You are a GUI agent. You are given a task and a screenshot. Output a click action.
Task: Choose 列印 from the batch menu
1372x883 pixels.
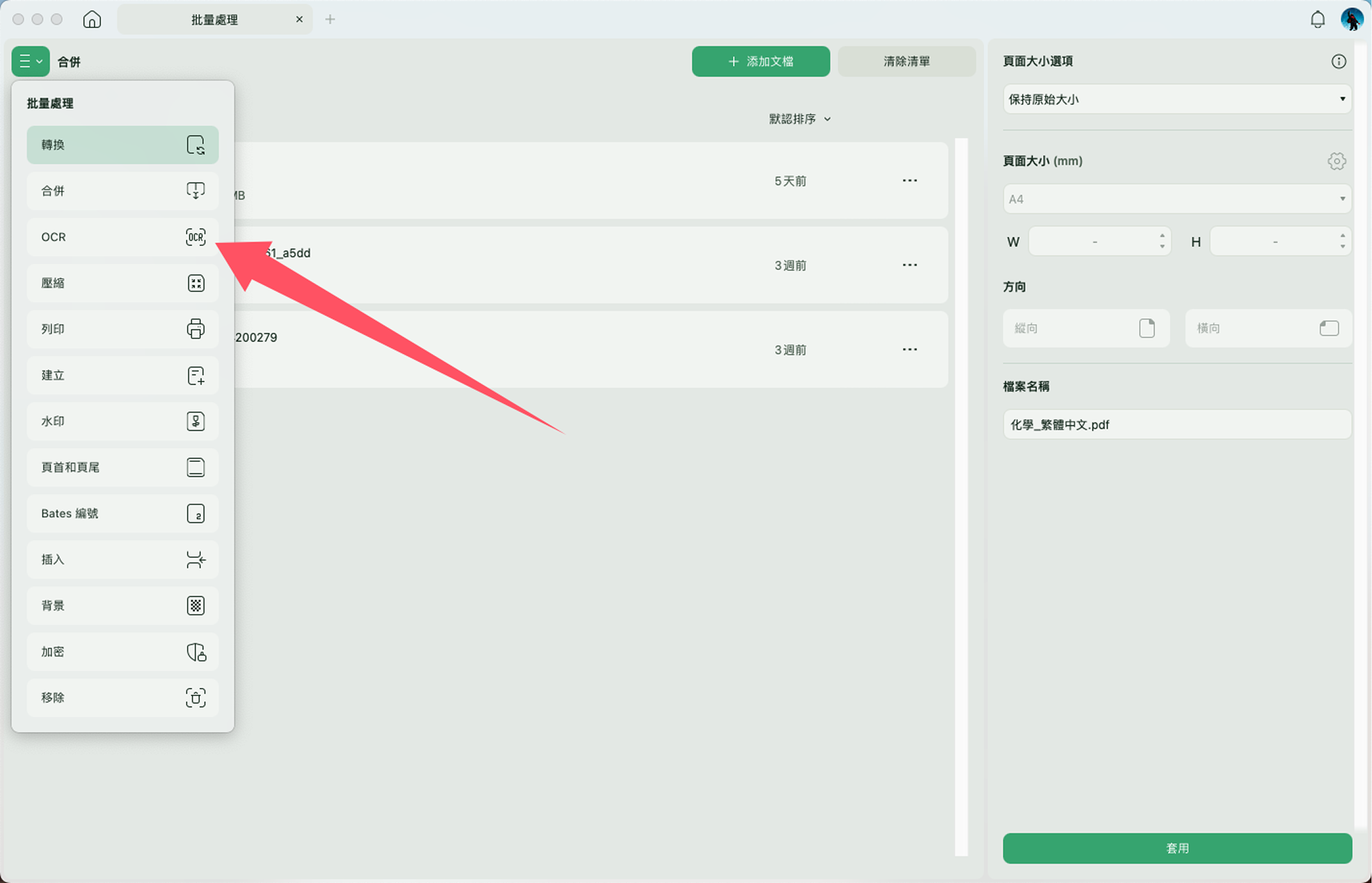pos(123,329)
